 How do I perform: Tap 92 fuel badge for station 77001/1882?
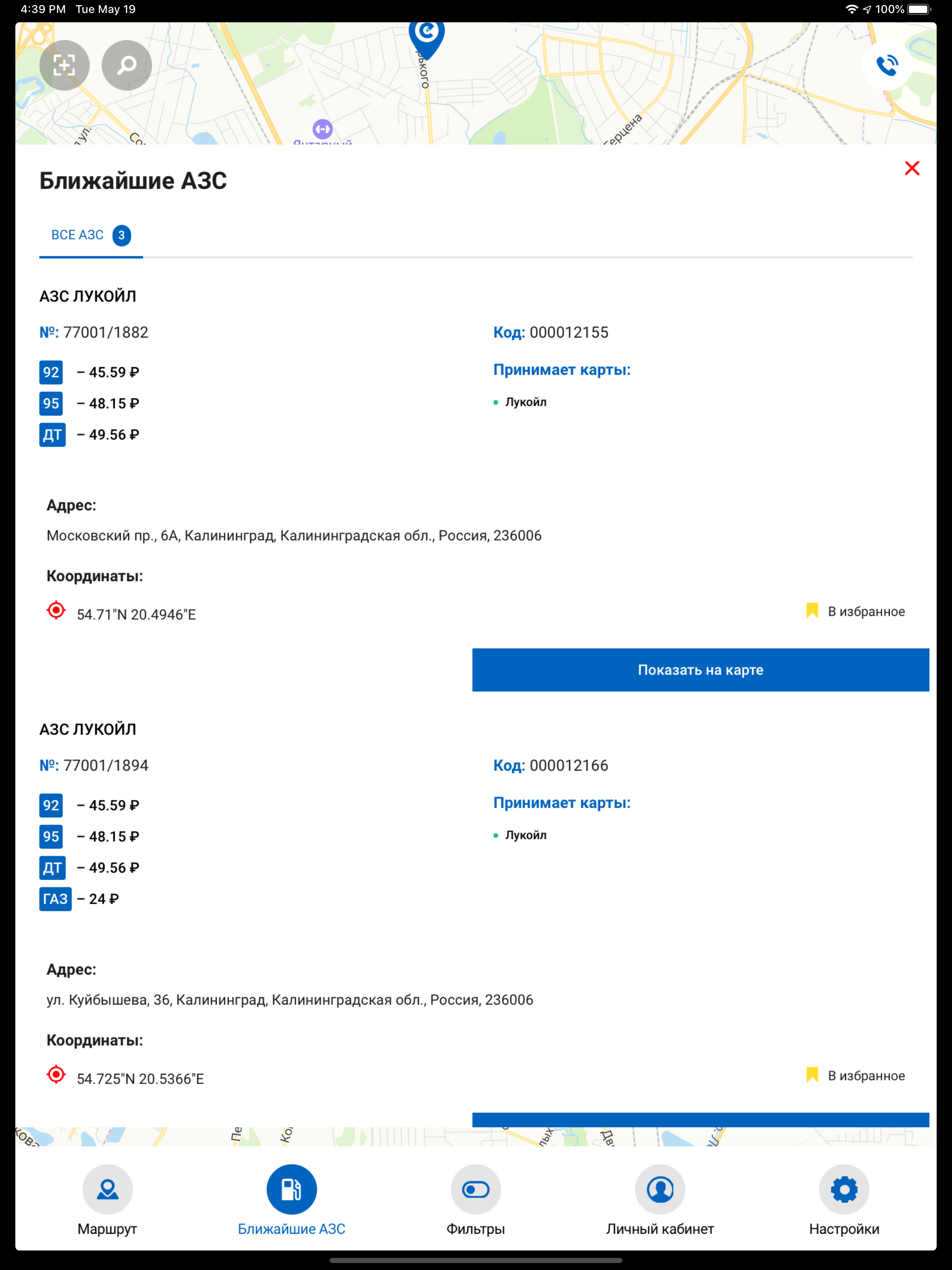click(51, 372)
